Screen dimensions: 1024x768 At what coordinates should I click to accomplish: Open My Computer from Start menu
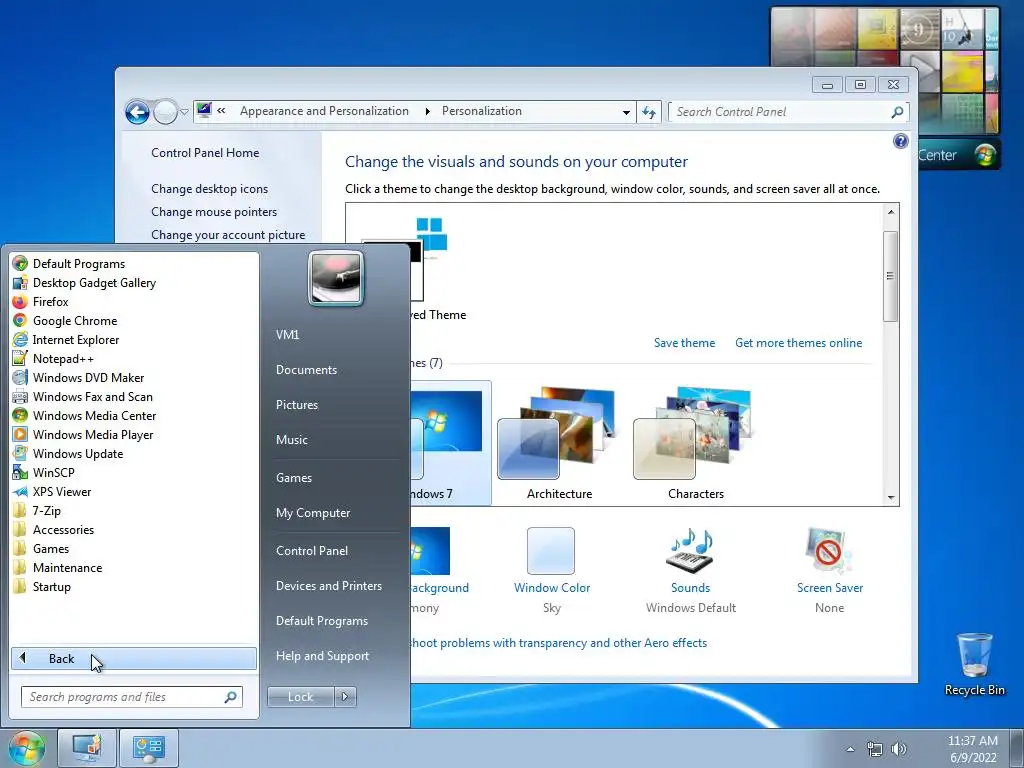pos(313,513)
